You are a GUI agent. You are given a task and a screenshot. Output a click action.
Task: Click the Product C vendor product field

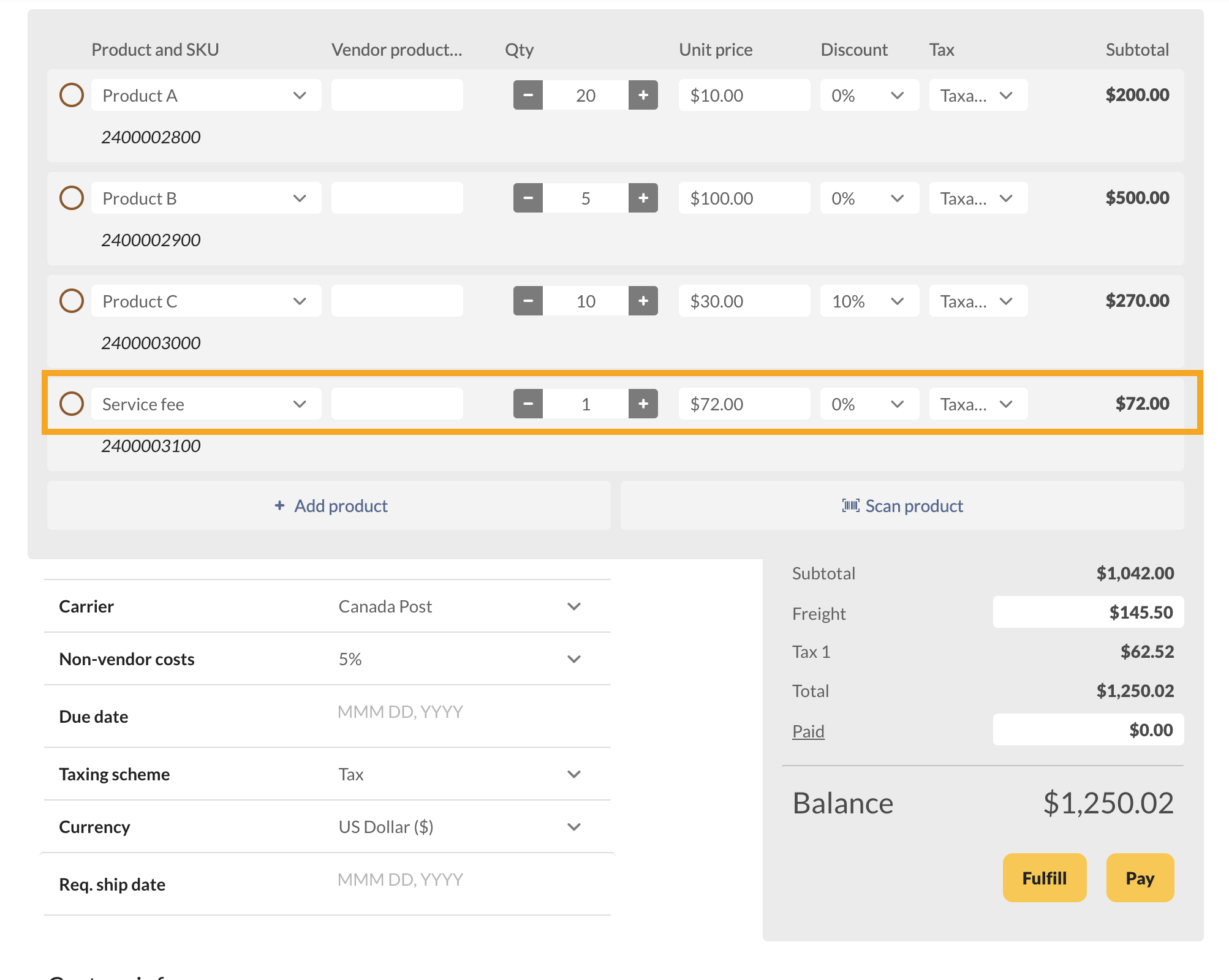(x=397, y=301)
